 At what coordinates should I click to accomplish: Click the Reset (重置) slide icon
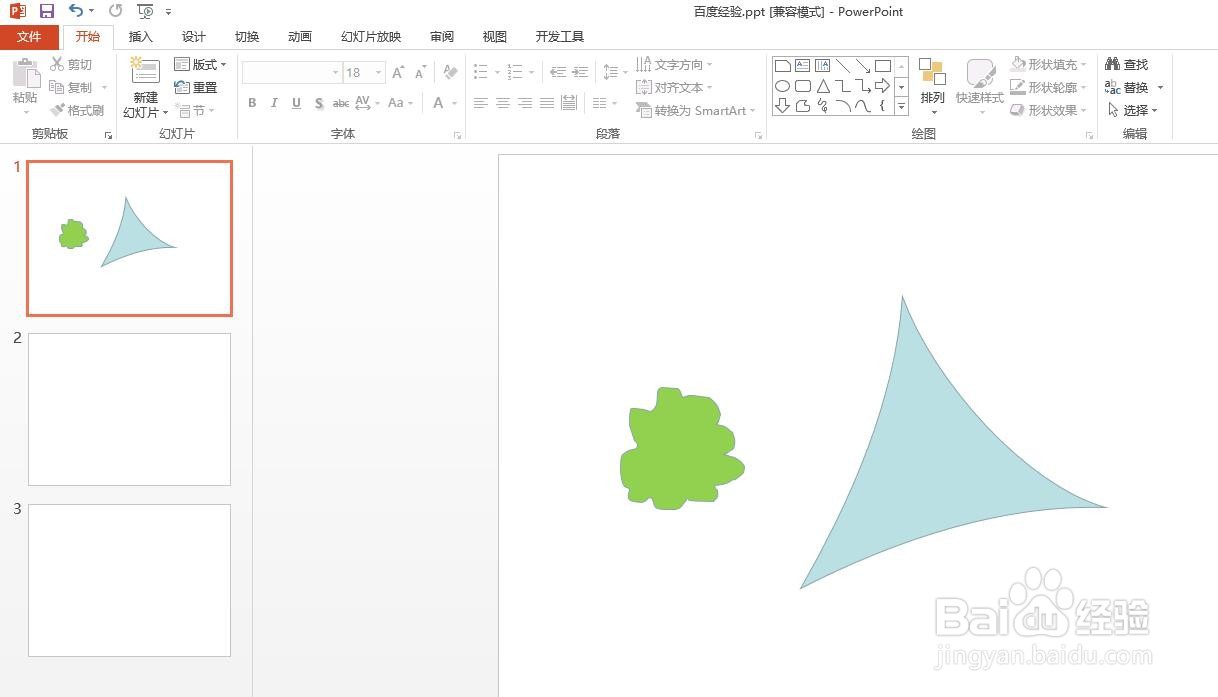coord(181,87)
